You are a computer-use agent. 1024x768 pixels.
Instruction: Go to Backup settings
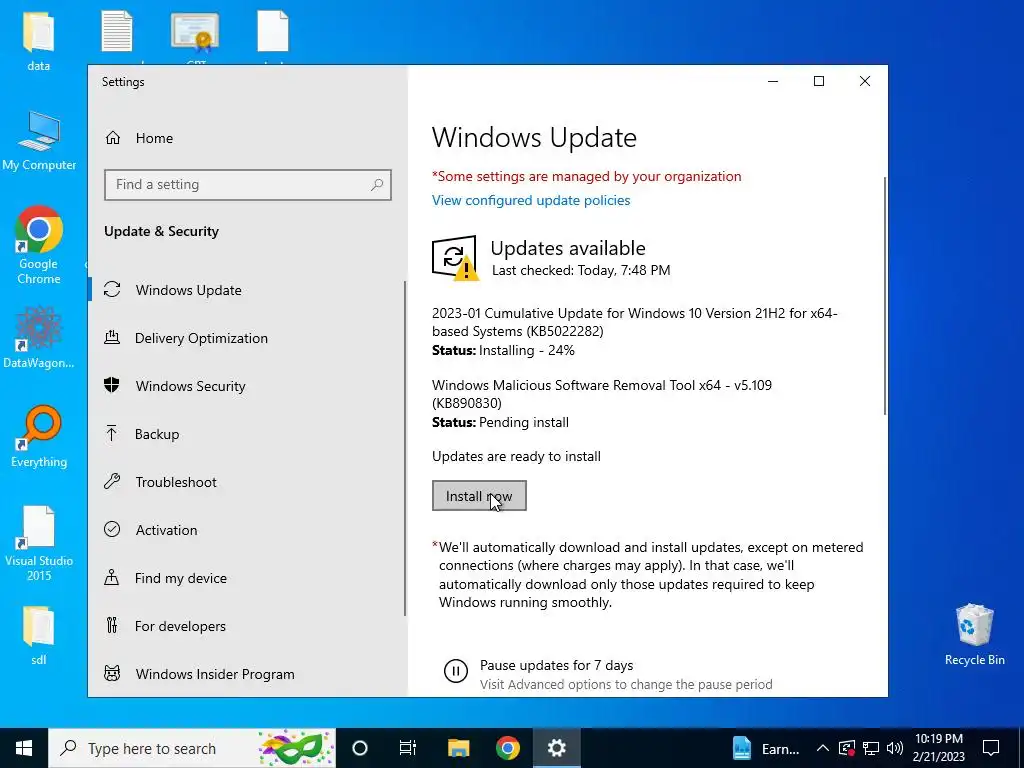(247, 434)
